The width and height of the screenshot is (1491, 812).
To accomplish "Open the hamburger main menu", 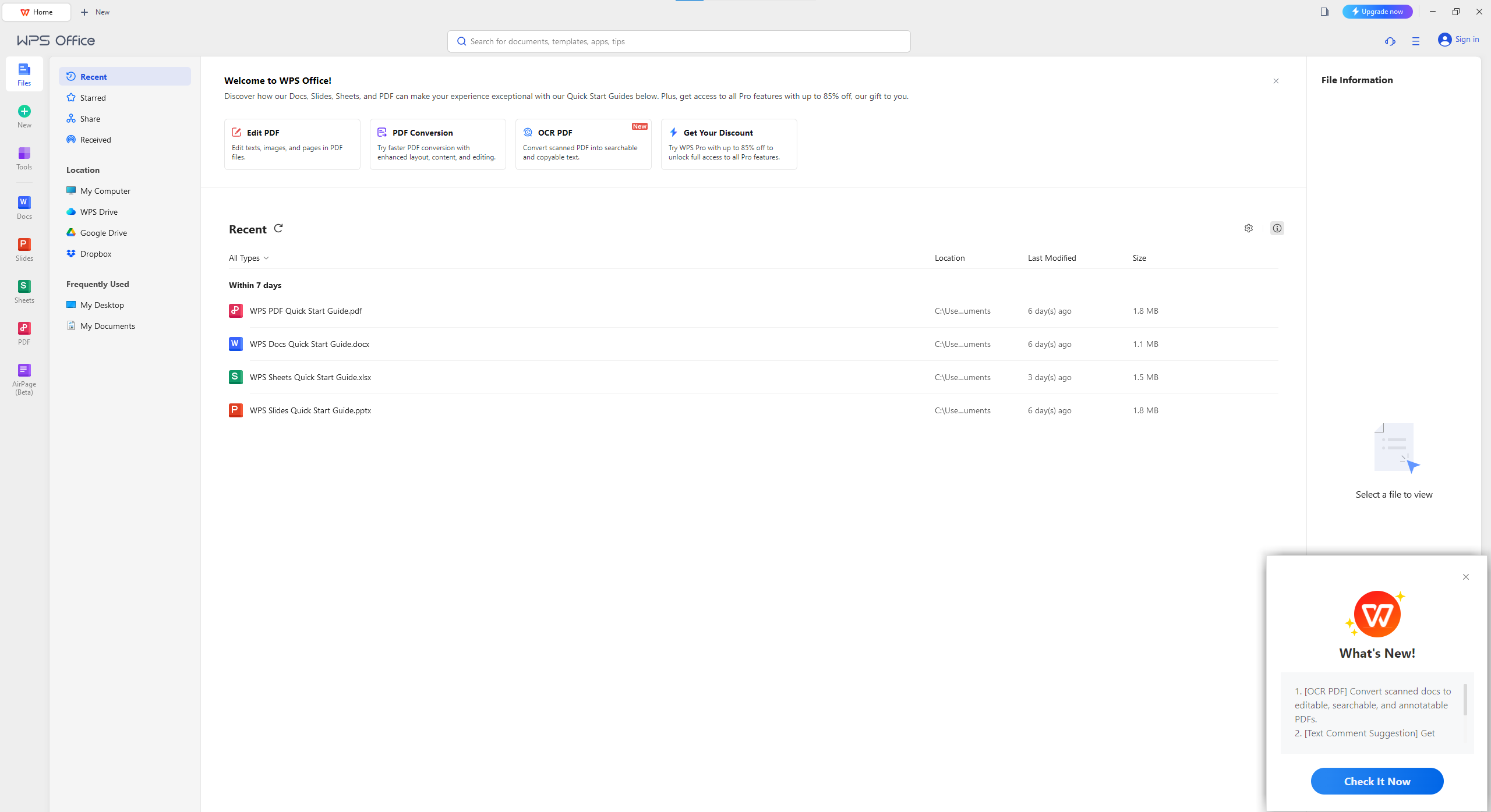I will (x=1415, y=41).
